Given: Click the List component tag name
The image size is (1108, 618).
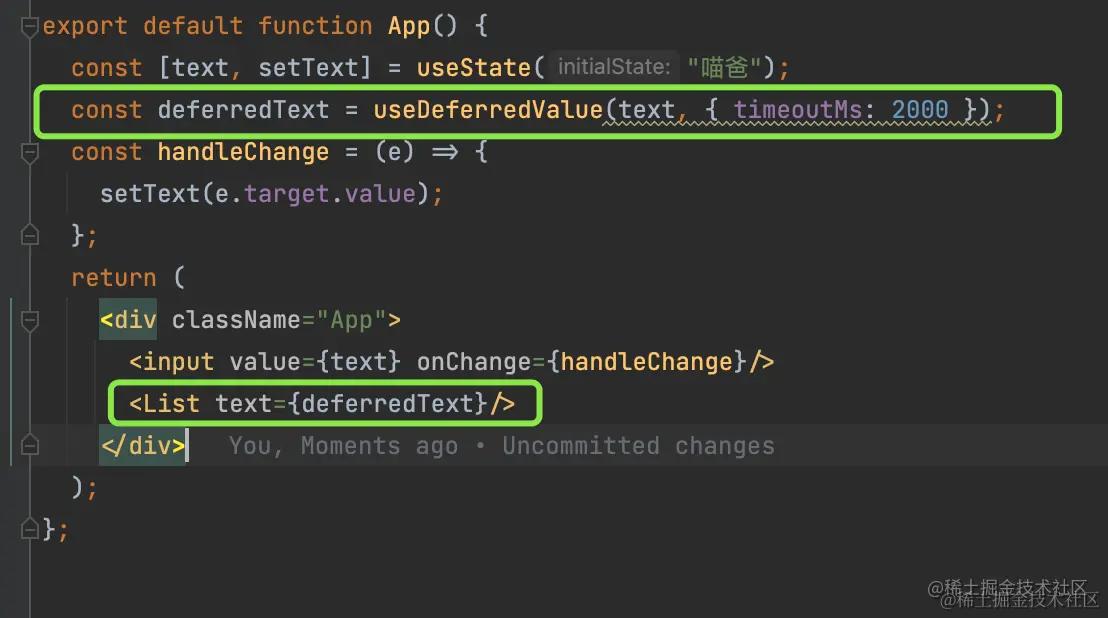Looking at the screenshot, I should (x=172, y=404).
